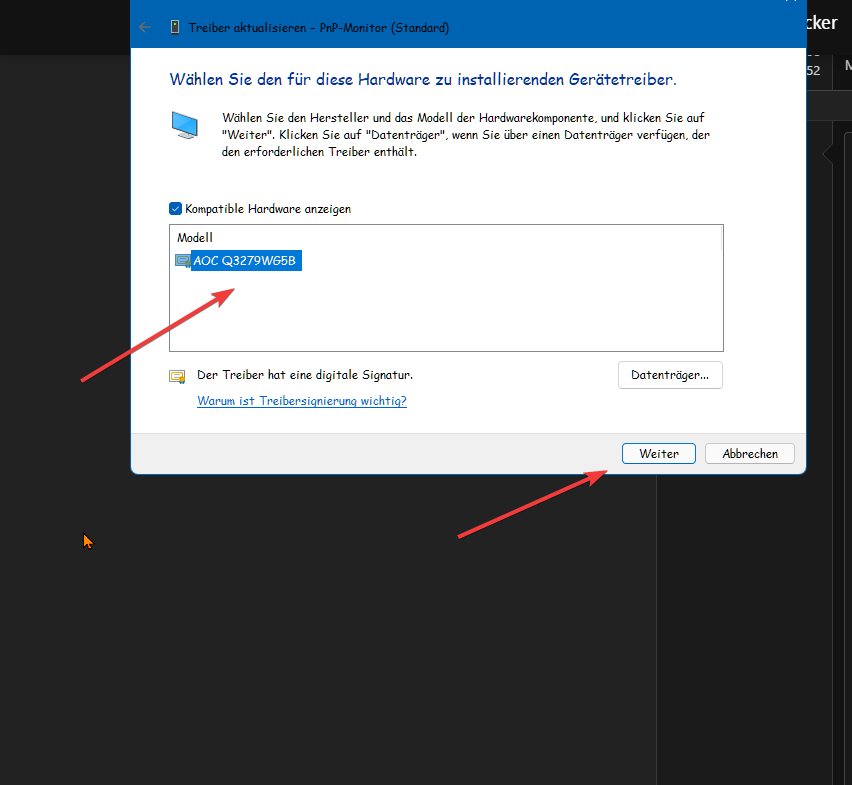Click the heading about Gerätetreiber installation
This screenshot has width=852, height=785.
(x=423, y=79)
